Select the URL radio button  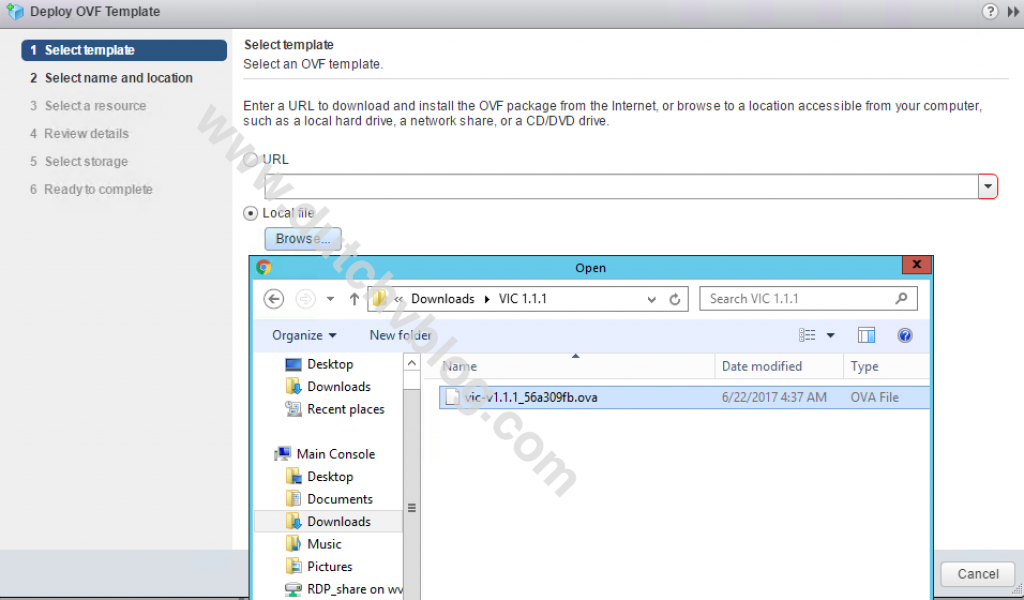(252, 160)
